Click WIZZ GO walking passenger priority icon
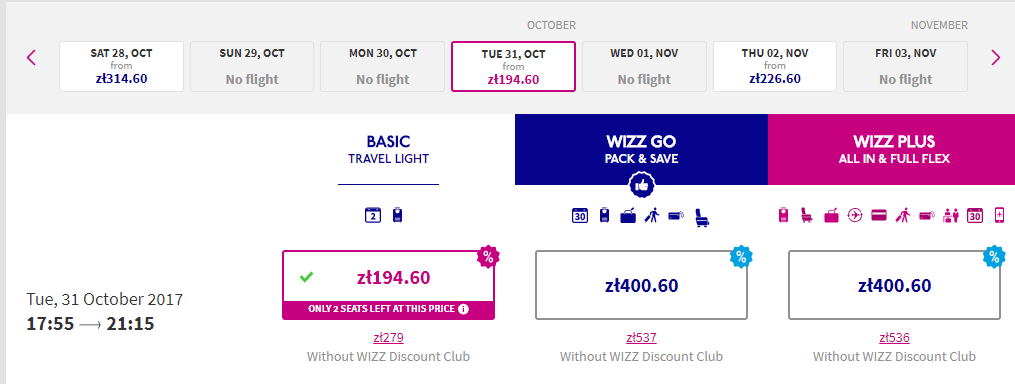The height and width of the screenshot is (384, 1015). tap(651, 216)
